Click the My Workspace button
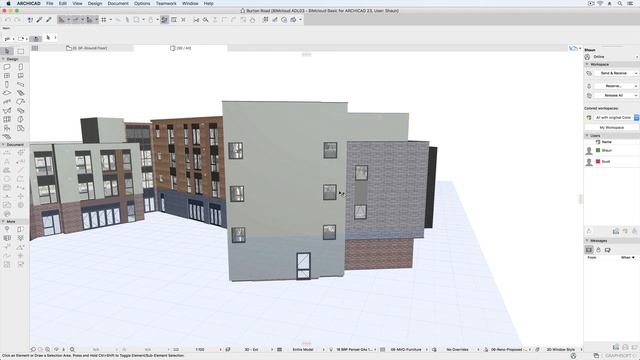 point(611,128)
